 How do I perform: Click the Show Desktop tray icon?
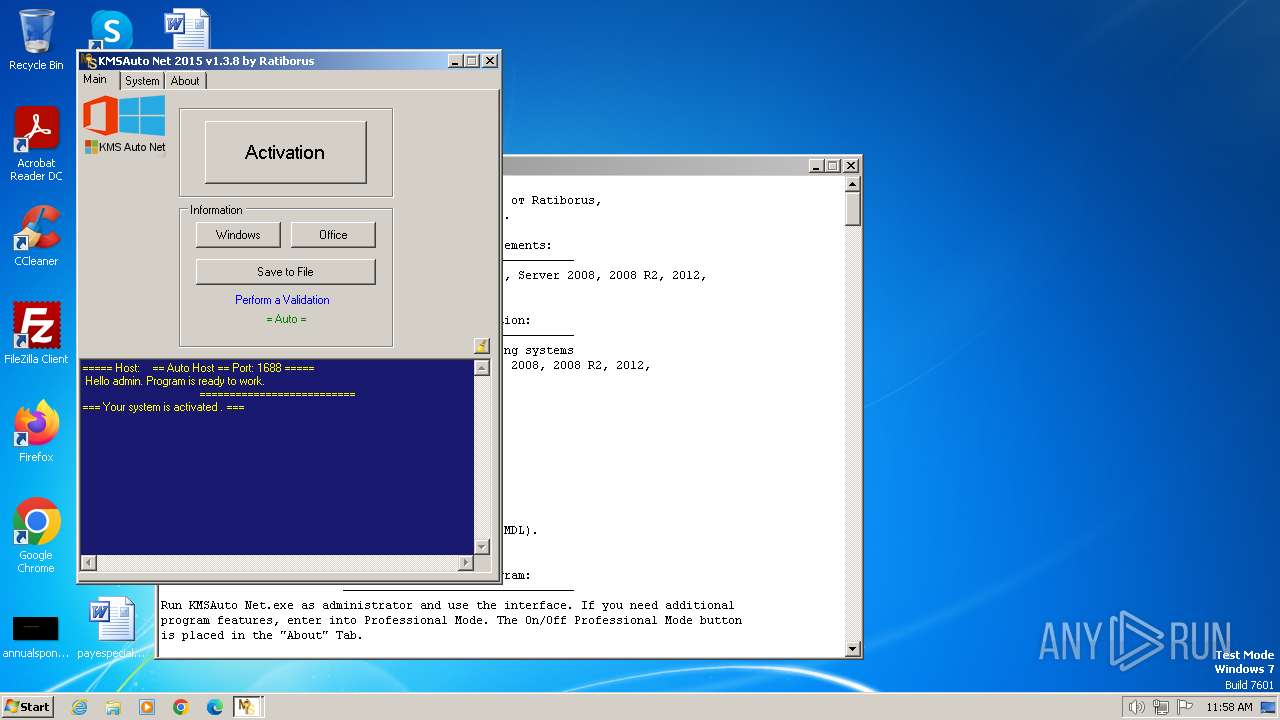[x=1268, y=707]
